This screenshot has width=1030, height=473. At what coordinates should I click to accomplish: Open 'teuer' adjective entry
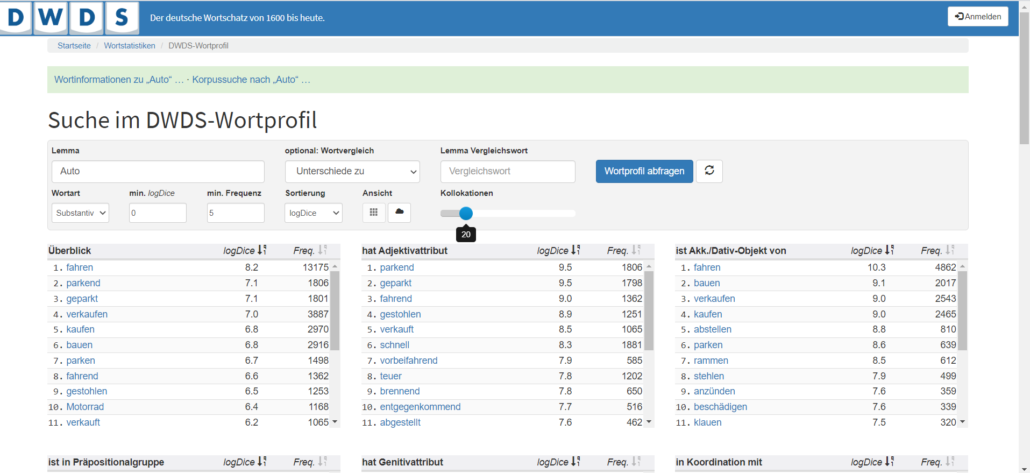(x=391, y=376)
